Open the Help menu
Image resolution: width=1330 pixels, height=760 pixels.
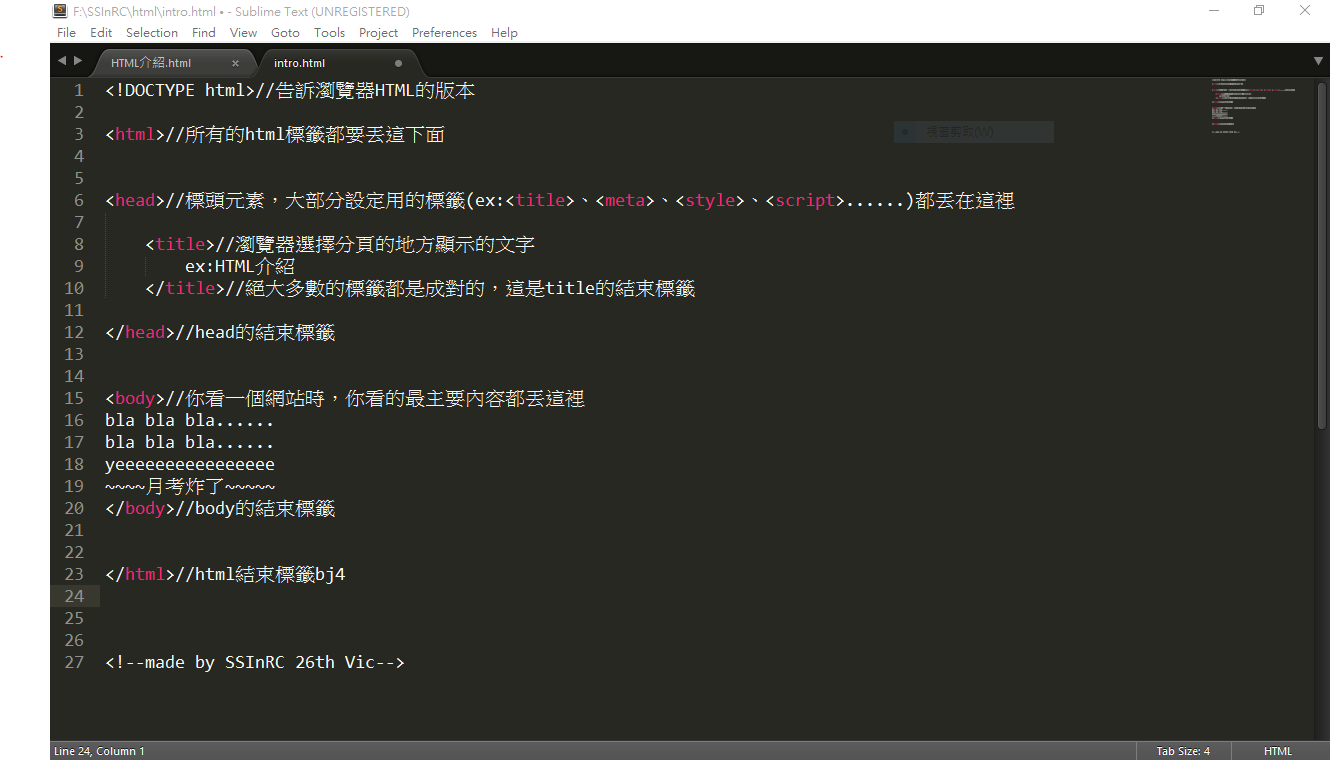click(504, 32)
